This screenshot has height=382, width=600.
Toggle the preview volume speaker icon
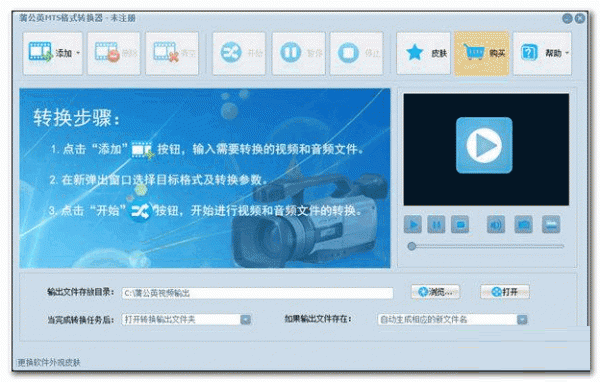coord(496,224)
